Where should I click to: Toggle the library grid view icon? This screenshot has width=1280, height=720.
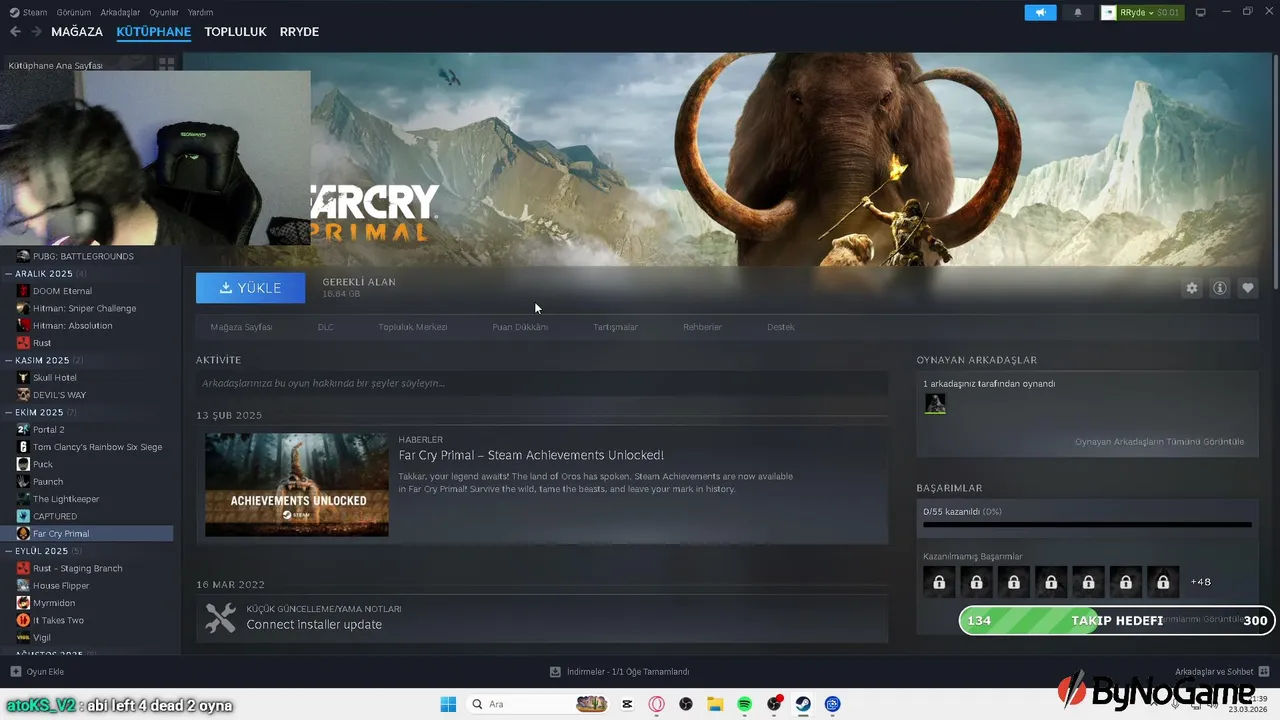pyautogui.click(x=166, y=64)
